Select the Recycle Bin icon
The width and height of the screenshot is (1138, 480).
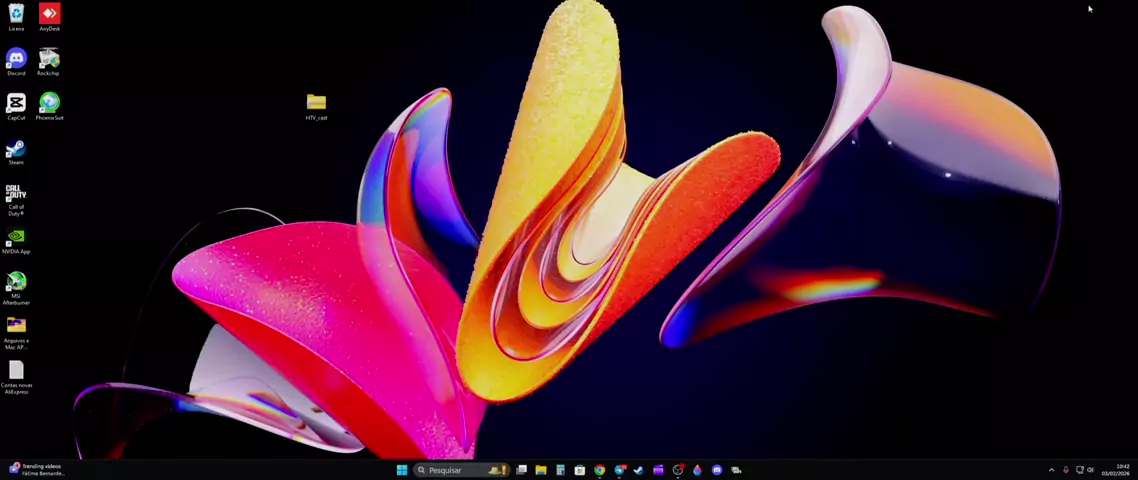click(16, 14)
